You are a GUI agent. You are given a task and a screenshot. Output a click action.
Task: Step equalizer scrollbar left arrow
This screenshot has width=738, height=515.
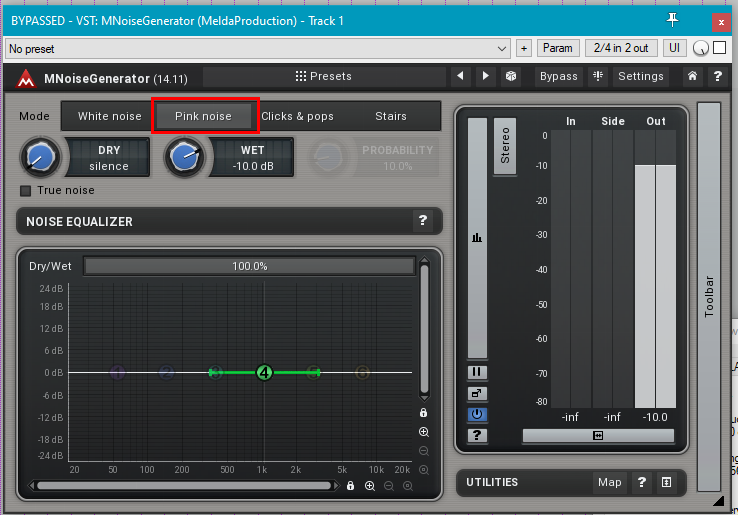(32, 485)
